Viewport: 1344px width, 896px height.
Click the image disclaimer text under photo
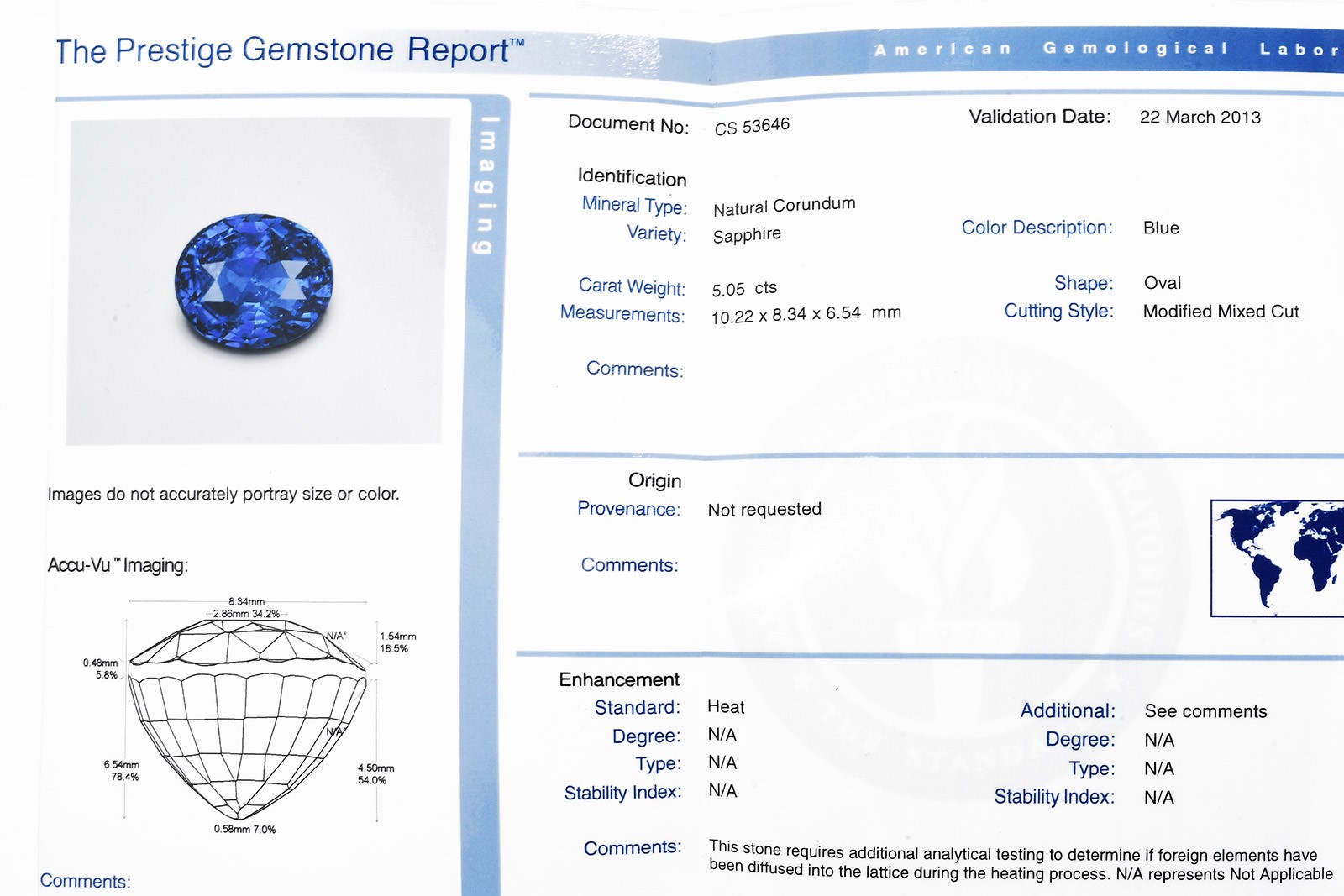point(223,495)
